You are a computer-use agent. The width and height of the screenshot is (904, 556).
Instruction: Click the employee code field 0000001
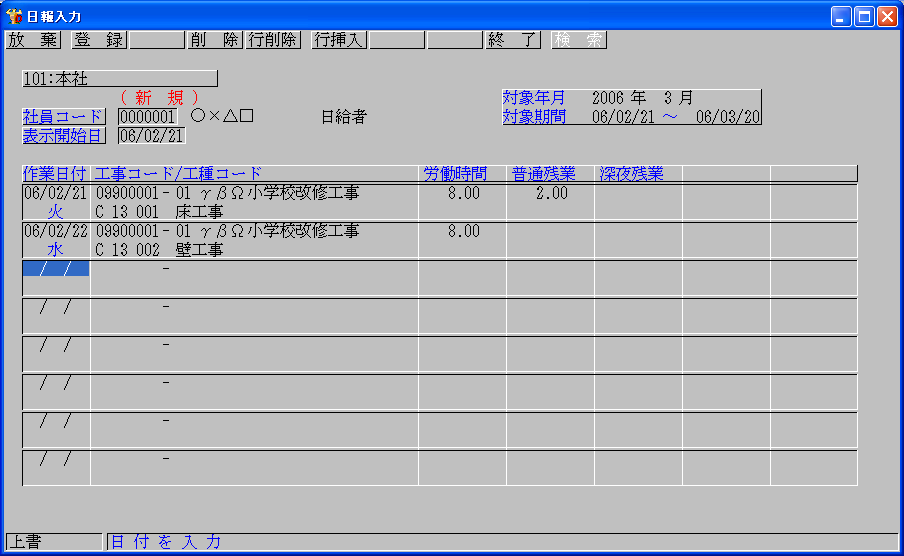[148, 117]
